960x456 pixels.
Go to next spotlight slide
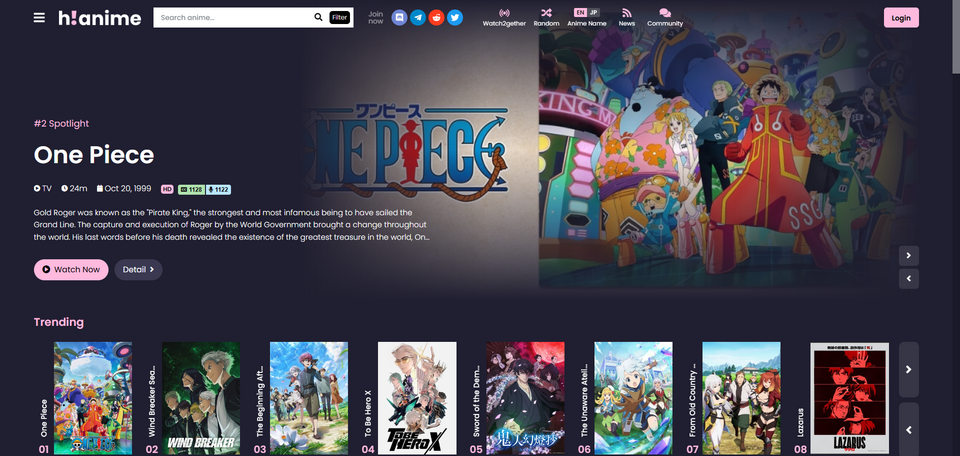click(x=909, y=255)
